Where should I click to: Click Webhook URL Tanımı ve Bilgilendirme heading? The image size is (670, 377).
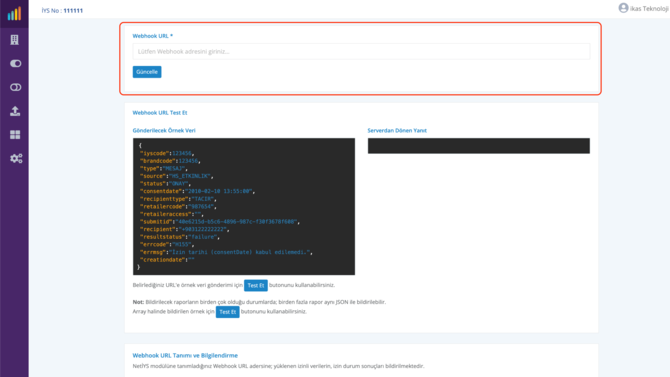185,355
